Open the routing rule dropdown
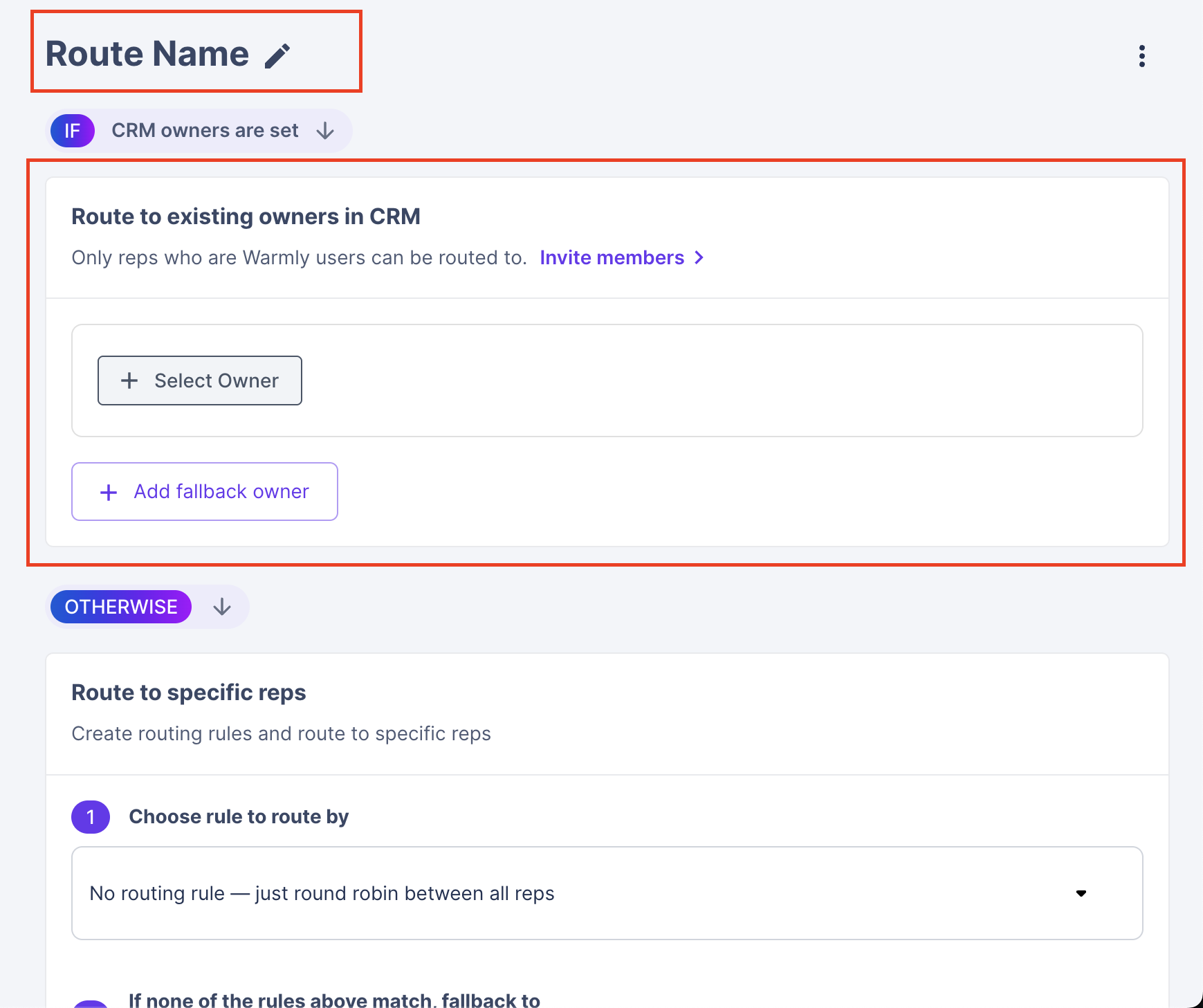1203x1008 pixels. coord(606,893)
